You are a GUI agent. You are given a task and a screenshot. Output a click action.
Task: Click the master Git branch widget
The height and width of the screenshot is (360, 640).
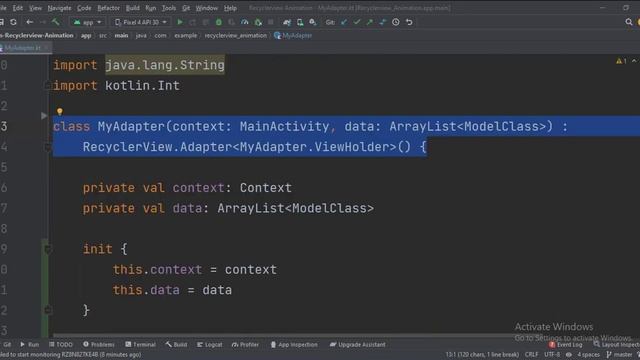(620, 354)
